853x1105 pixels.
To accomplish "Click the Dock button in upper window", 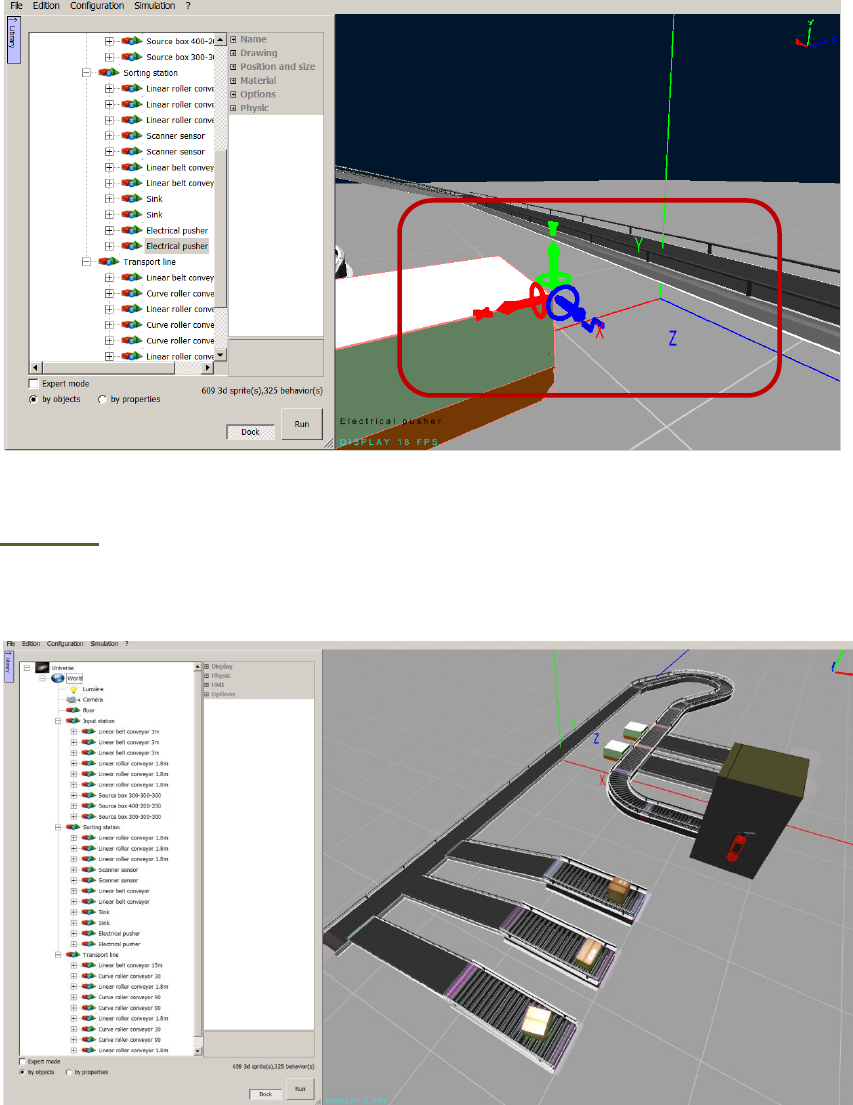I will (x=250, y=432).
